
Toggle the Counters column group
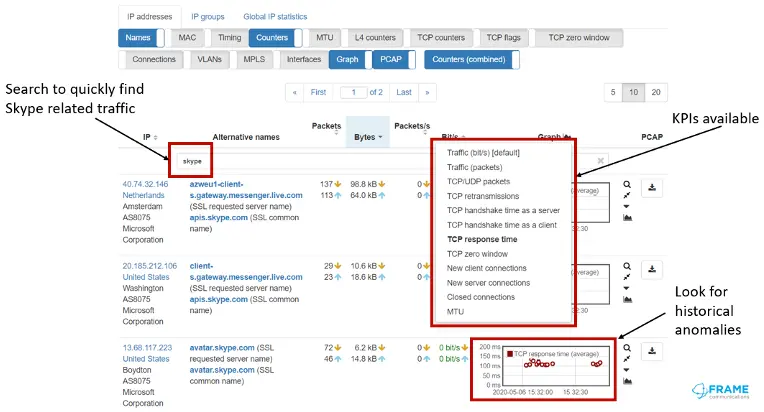275,38
